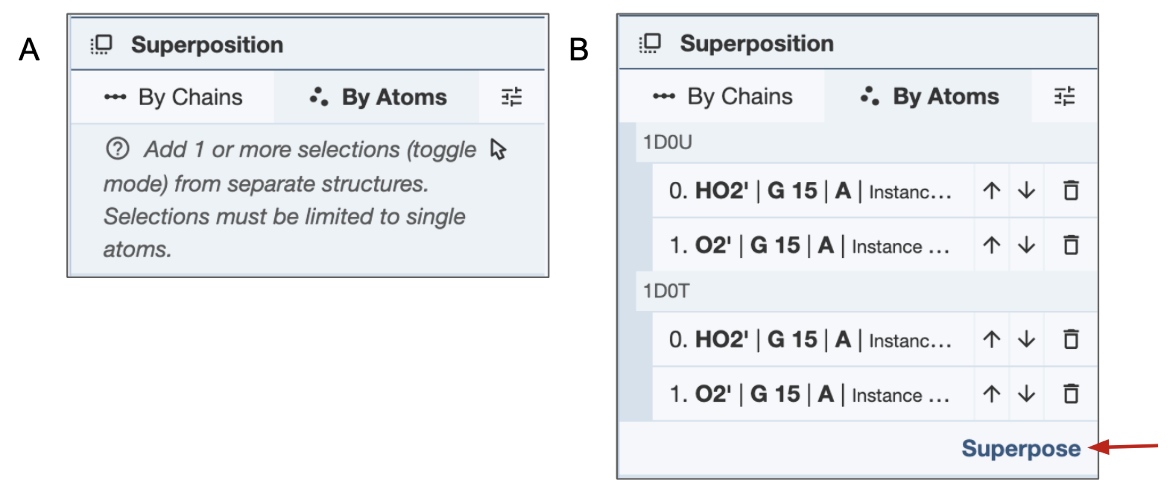Open options icon in panel A tab bar

pyautogui.click(x=512, y=97)
